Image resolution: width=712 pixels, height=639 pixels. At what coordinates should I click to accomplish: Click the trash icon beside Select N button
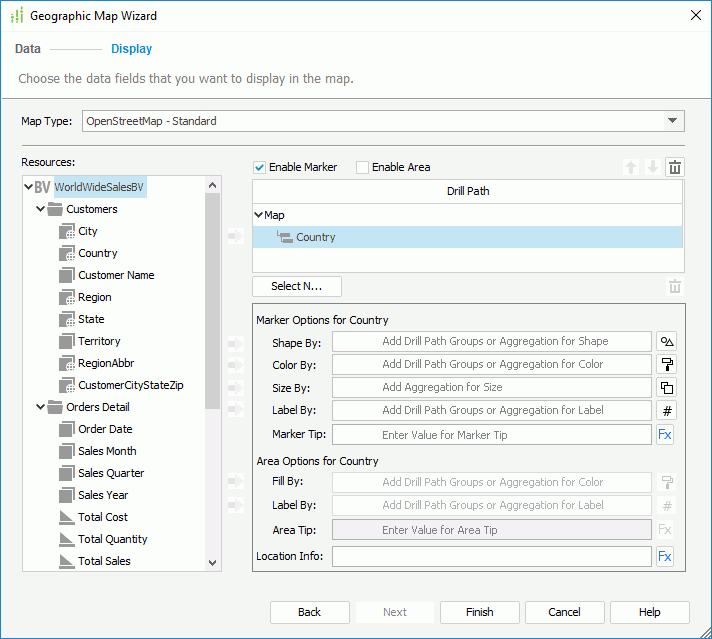coord(675,287)
